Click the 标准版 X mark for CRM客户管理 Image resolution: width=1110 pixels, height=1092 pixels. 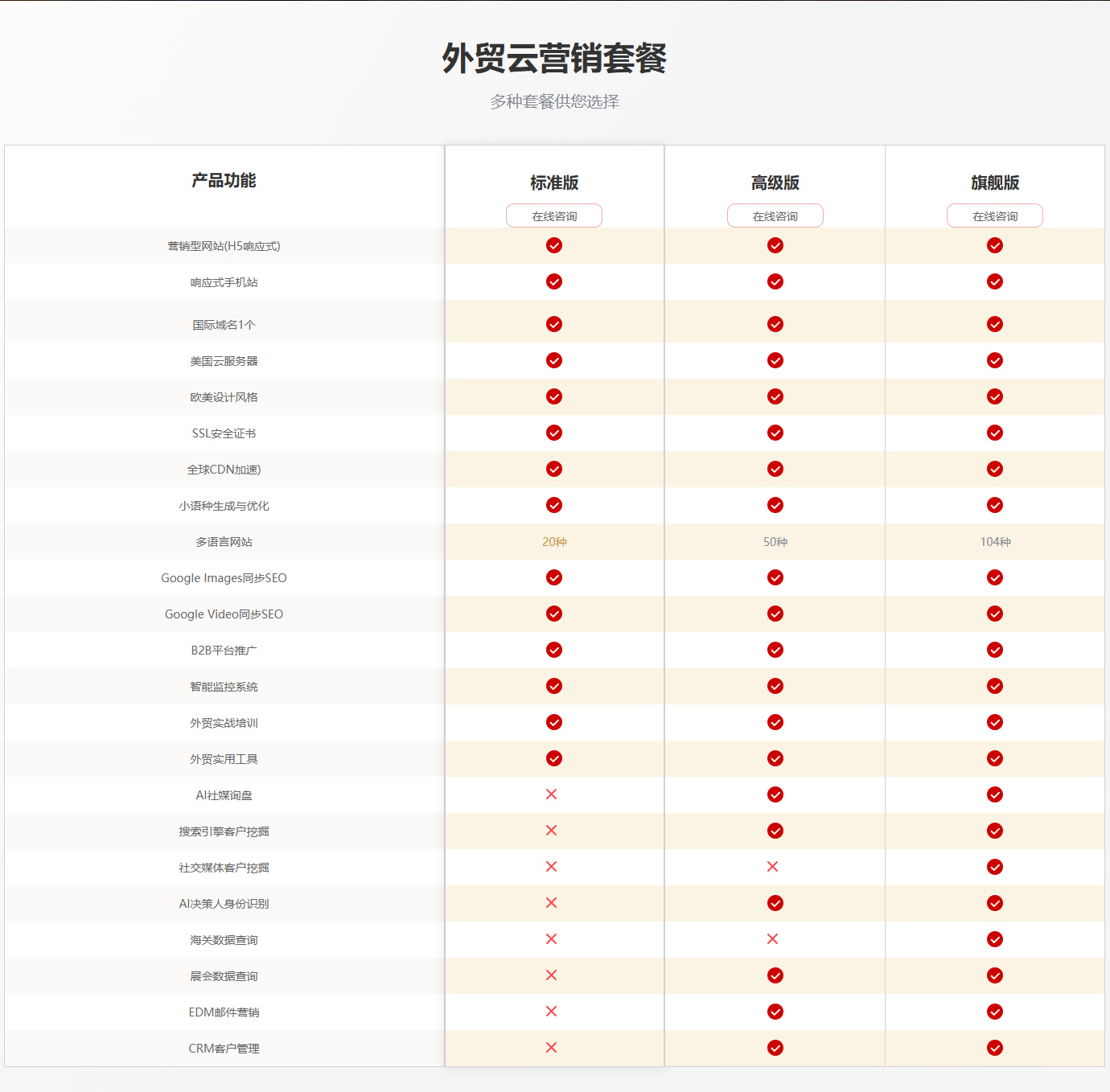point(551,1048)
